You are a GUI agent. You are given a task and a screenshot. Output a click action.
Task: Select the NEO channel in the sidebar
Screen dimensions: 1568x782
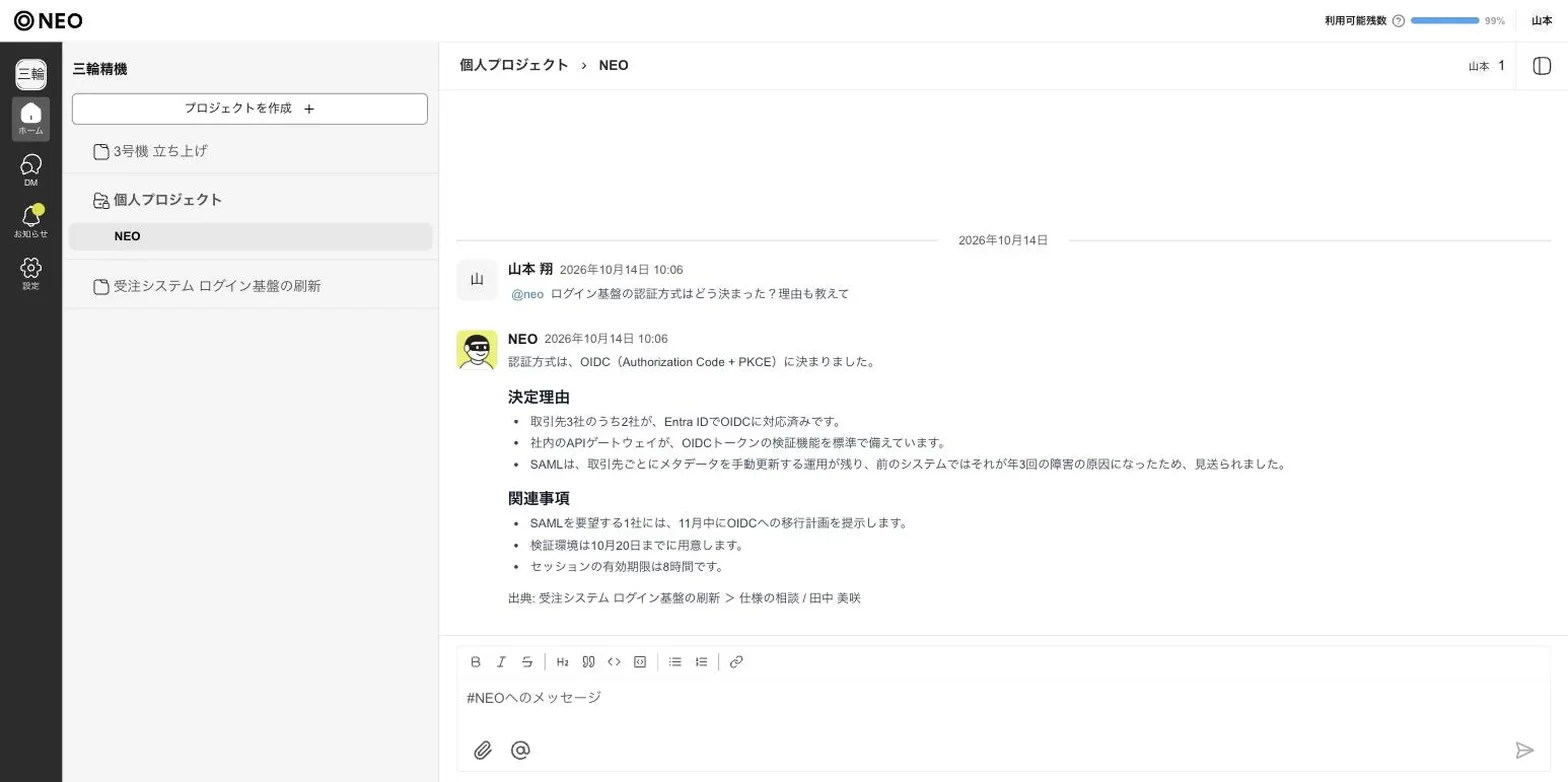click(x=250, y=237)
